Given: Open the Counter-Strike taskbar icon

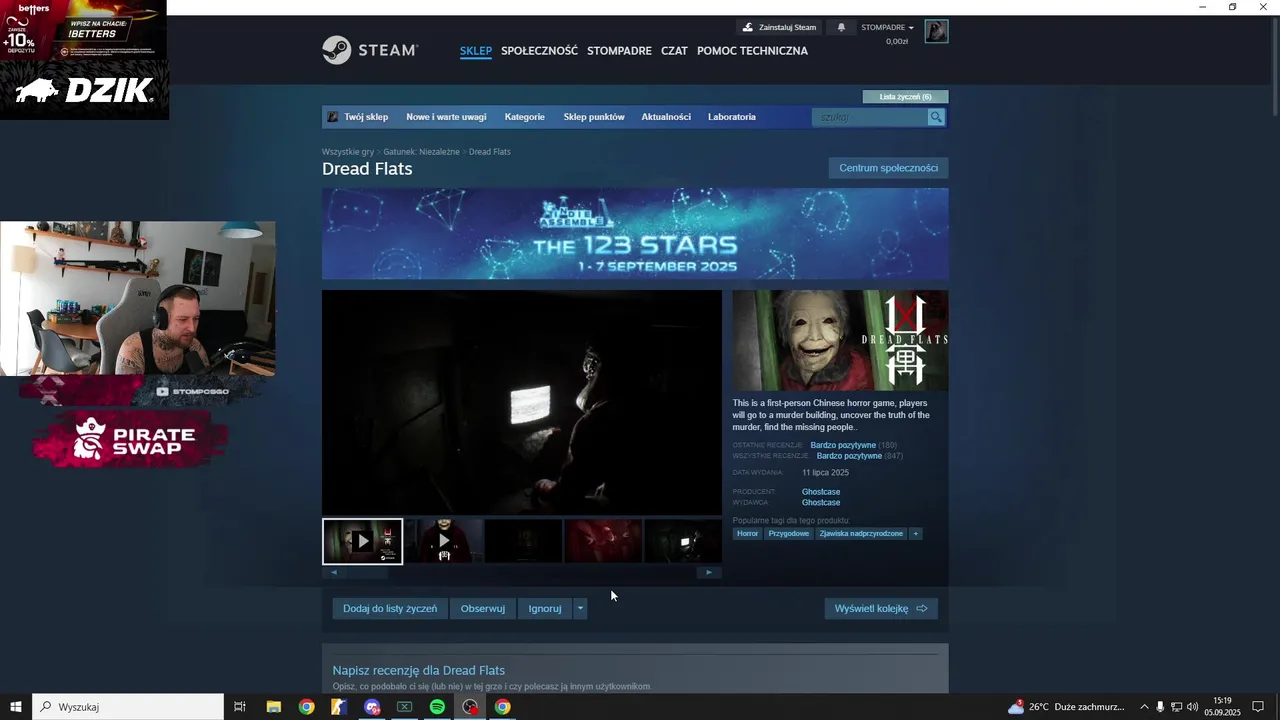Looking at the screenshot, I should point(339,707).
